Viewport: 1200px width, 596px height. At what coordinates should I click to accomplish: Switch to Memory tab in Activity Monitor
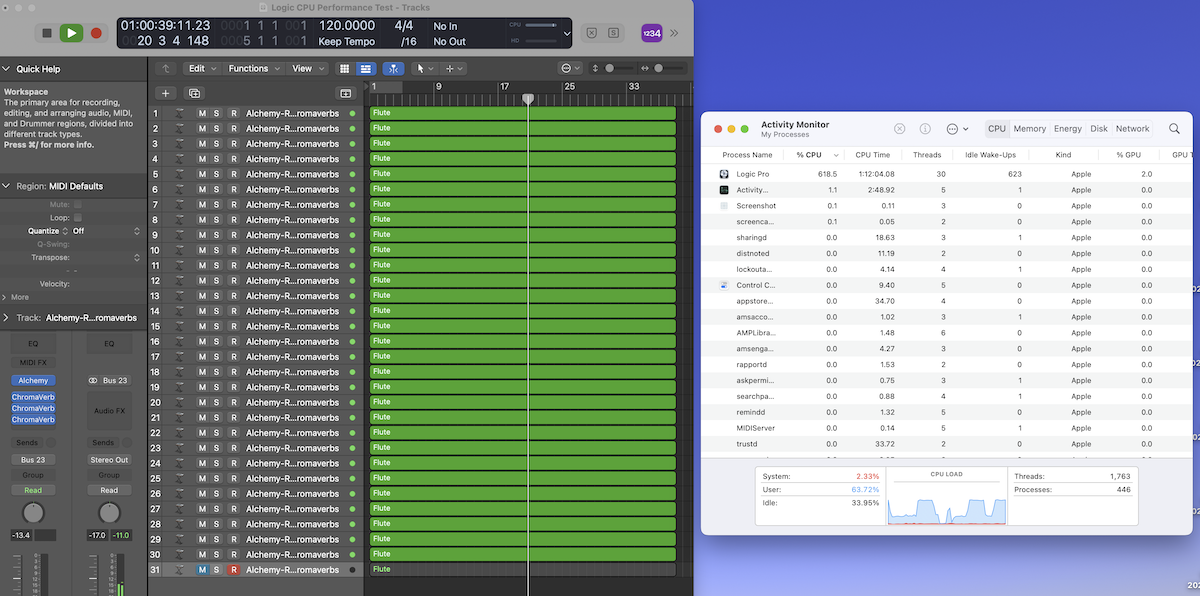point(1029,129)
